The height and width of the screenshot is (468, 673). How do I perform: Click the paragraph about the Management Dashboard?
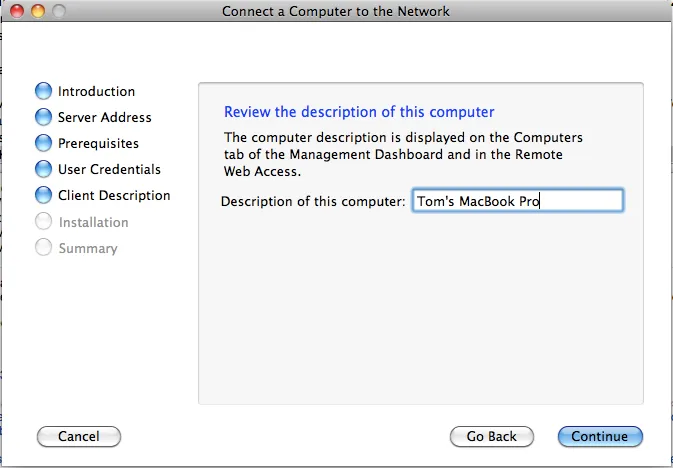[x=403, y=155]
